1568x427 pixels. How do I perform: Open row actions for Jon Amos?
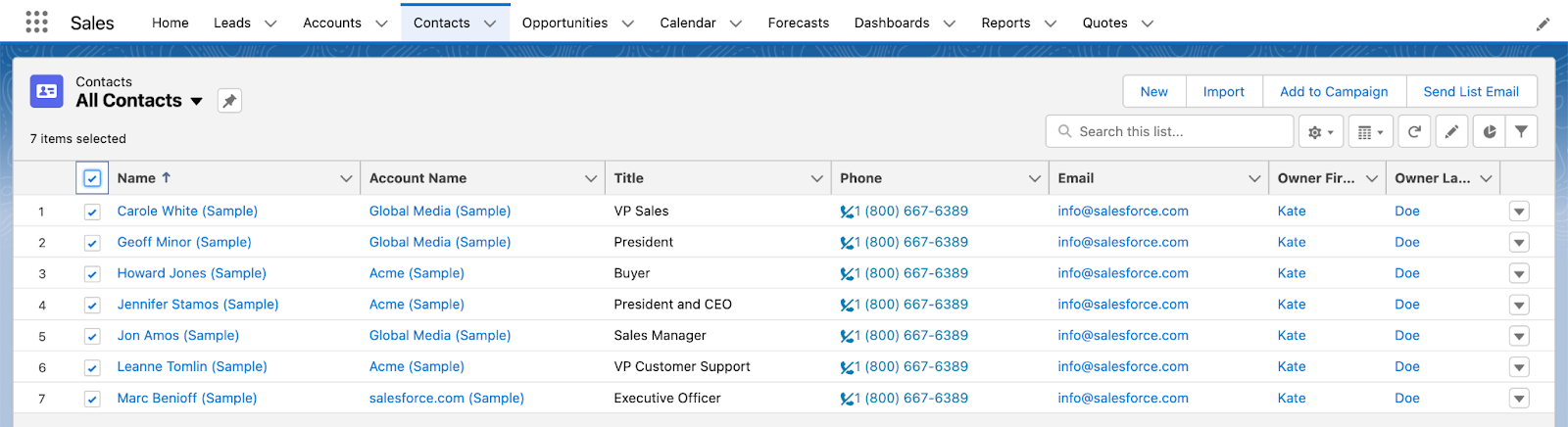point(1519,336)
